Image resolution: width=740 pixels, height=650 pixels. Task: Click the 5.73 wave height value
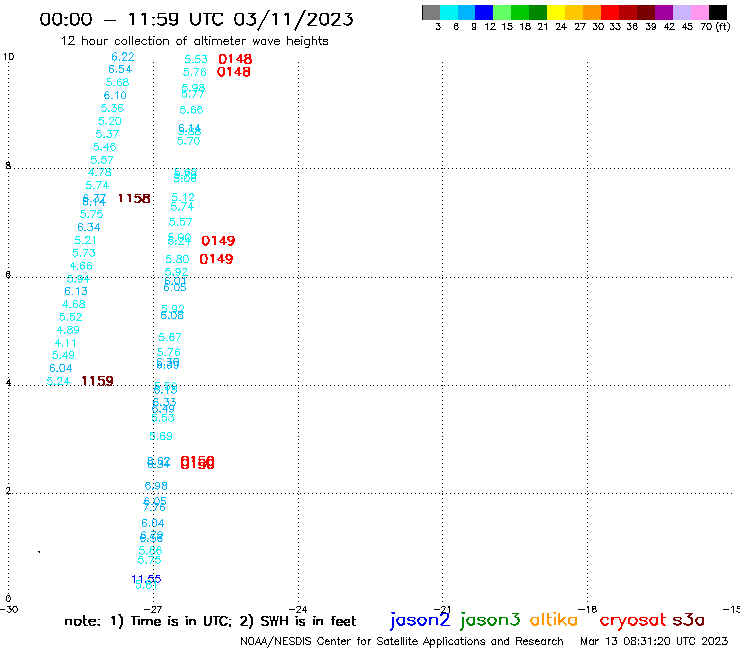(x=84, y=253)
